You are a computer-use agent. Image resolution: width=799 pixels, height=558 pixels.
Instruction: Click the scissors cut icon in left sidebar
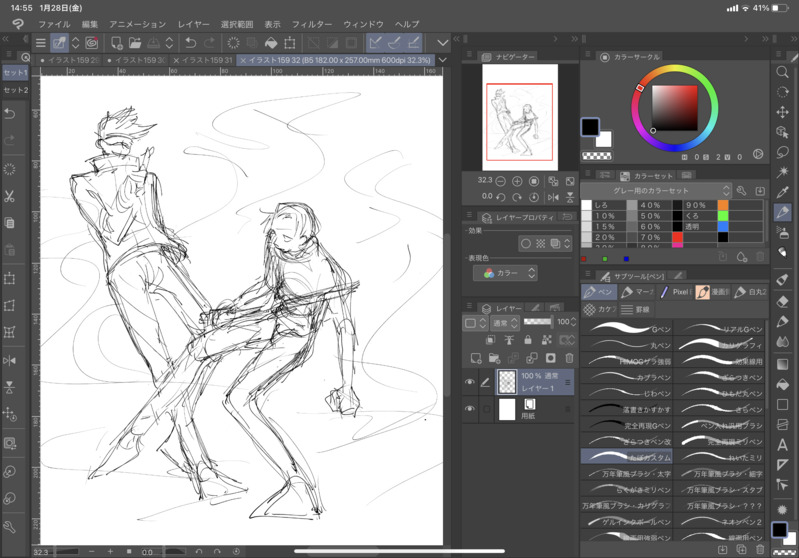[x=10, y=196]
